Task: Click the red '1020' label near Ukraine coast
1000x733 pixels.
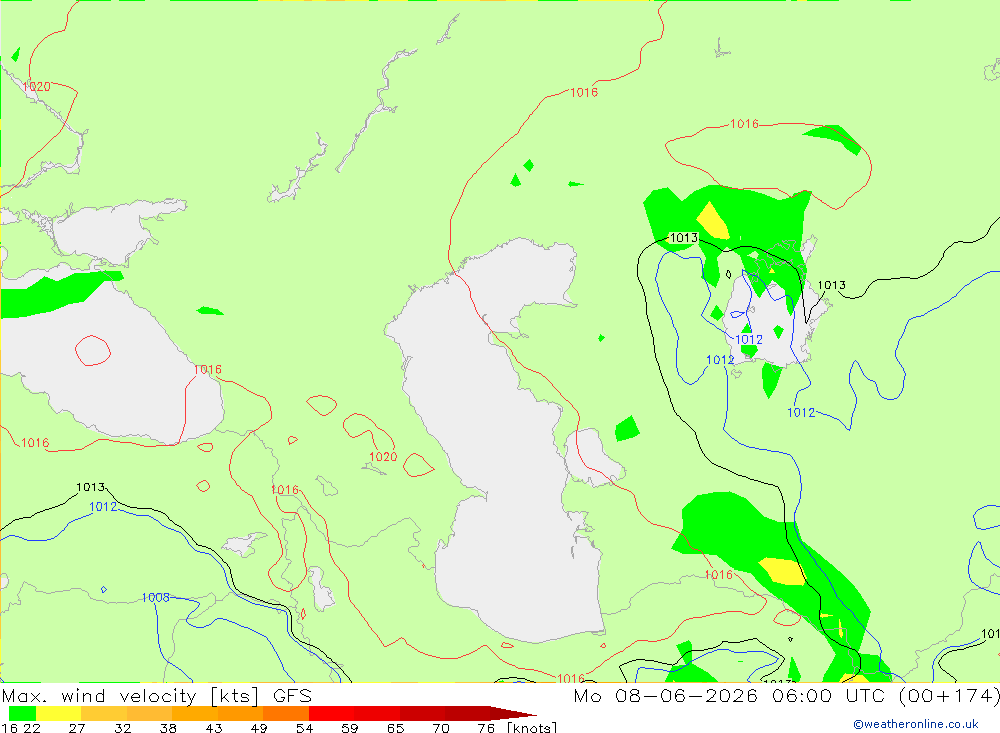Action: pyautogui.click(x=36, y=87)
